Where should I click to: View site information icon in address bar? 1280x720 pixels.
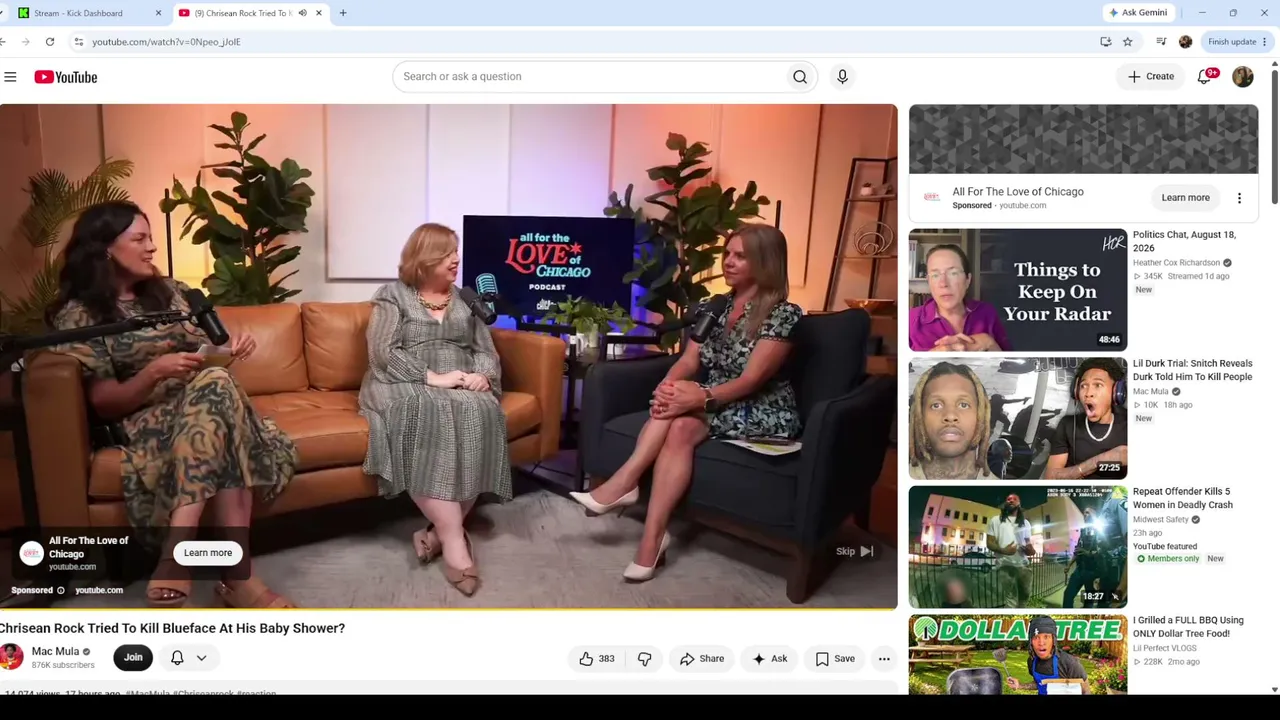(x=78, y=42)
